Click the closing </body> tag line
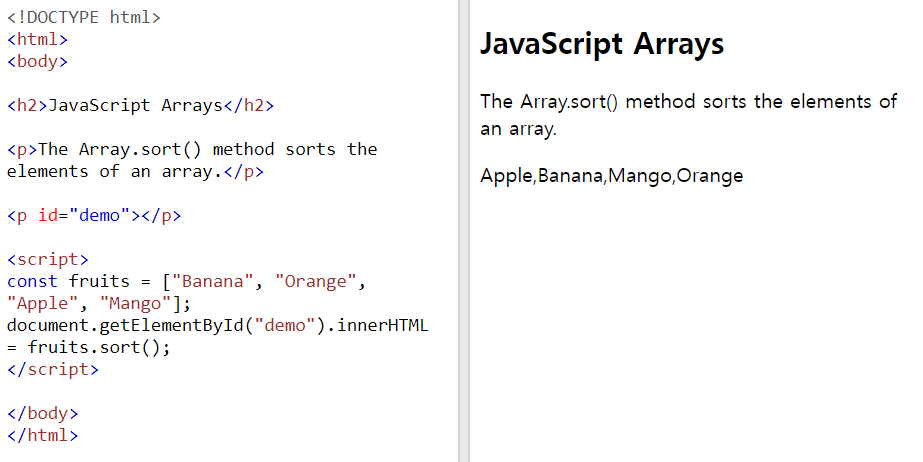Viewport: 923px width, 462px height. pyautogui.click(x=42, y=413)
